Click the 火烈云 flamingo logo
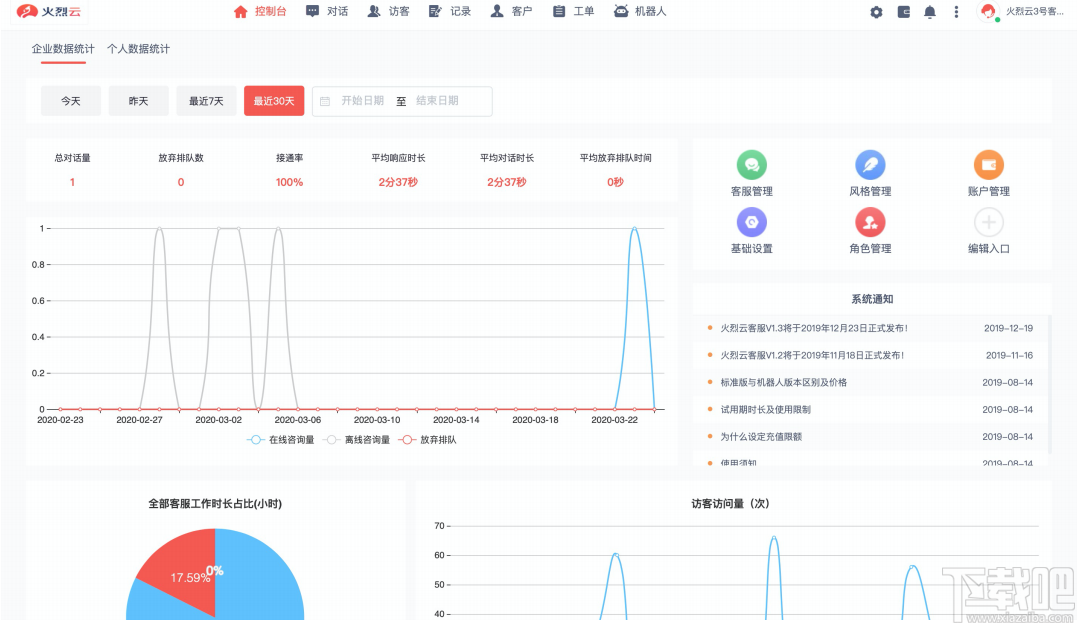1077x623 pixels. pyautogui.click(x=48, y=12)
